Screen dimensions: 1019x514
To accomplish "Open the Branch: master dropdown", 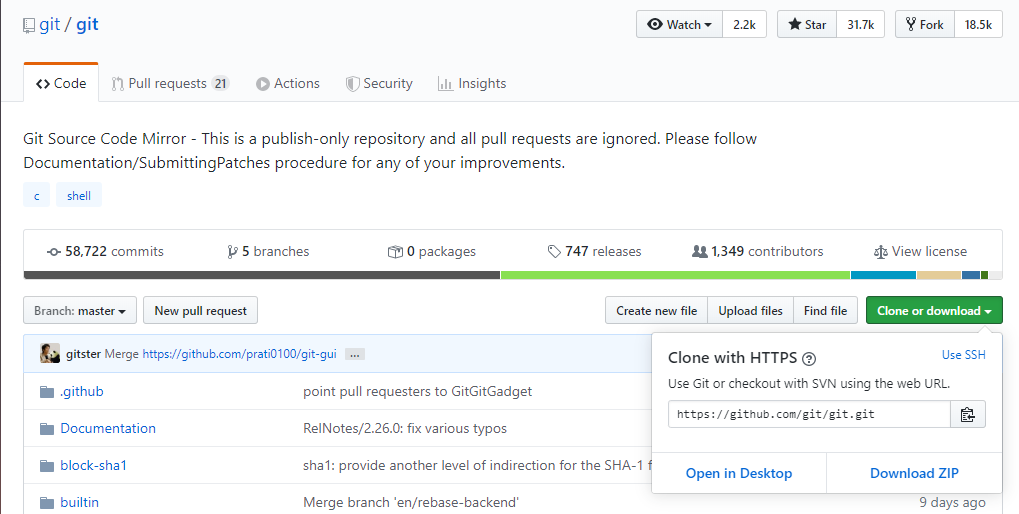I will [x=80, y=311].
